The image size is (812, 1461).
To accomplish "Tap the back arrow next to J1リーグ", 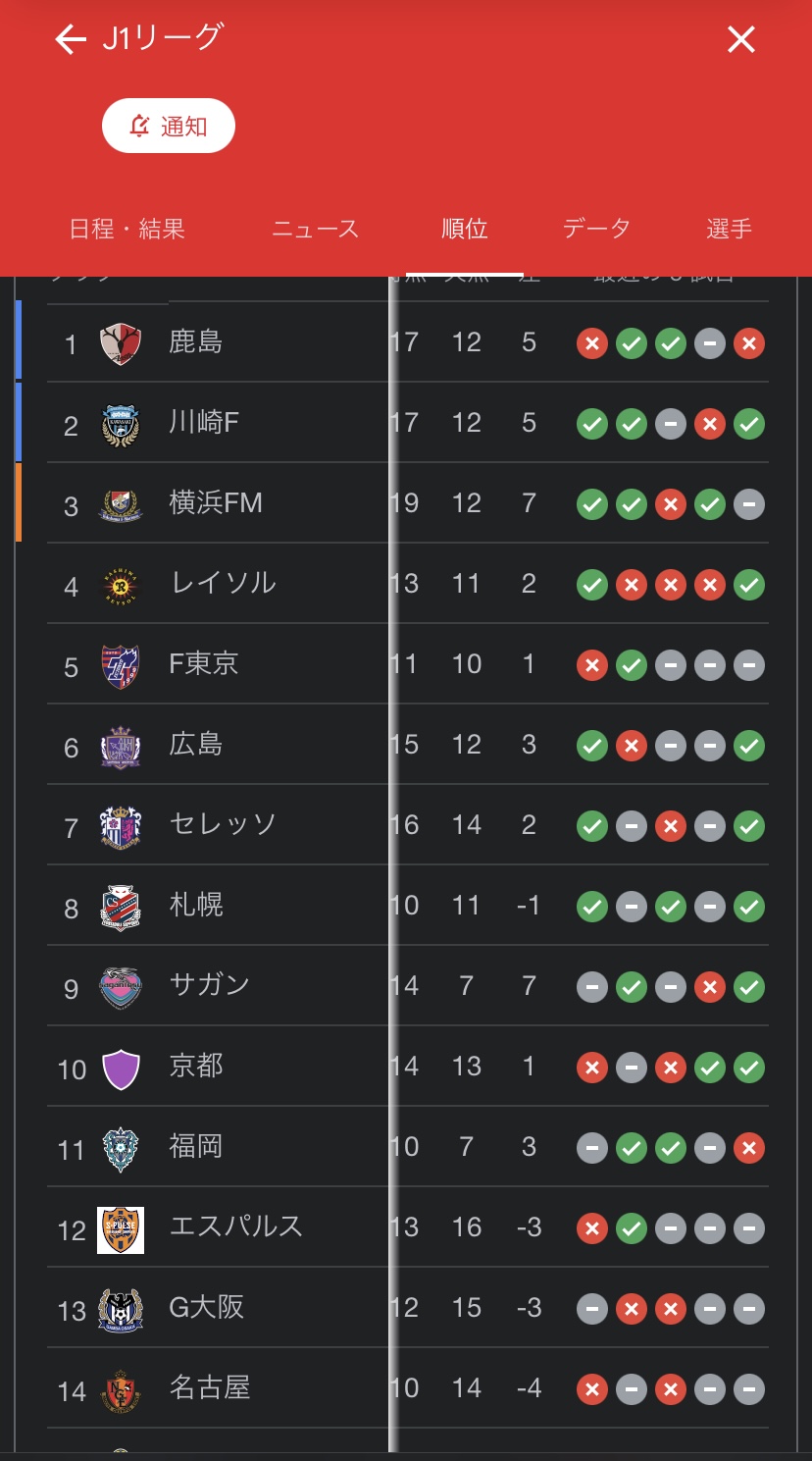I will point(71,40).
